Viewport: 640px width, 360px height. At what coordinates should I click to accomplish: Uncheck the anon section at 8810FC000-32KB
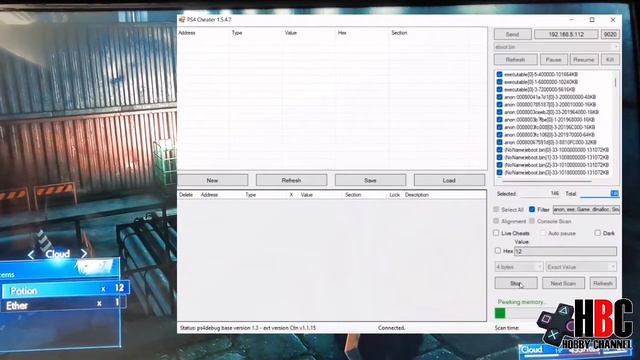click(499, 142)
